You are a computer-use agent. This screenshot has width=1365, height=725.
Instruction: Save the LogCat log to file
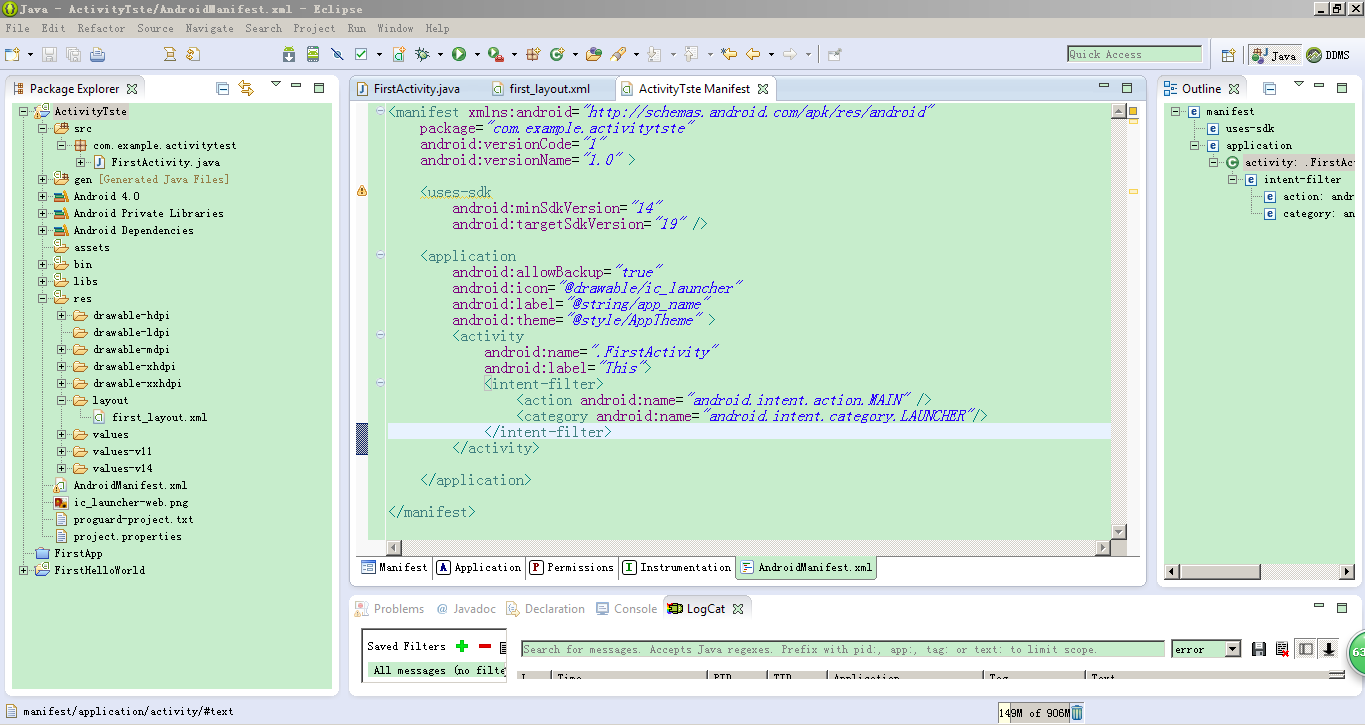click(x=1259, y=649)
